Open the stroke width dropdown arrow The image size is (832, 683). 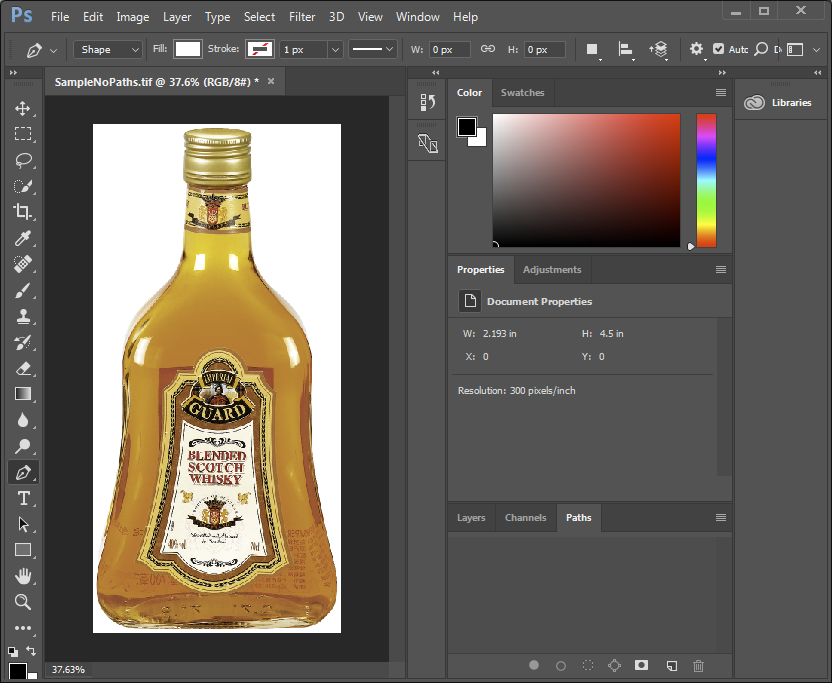335,49
